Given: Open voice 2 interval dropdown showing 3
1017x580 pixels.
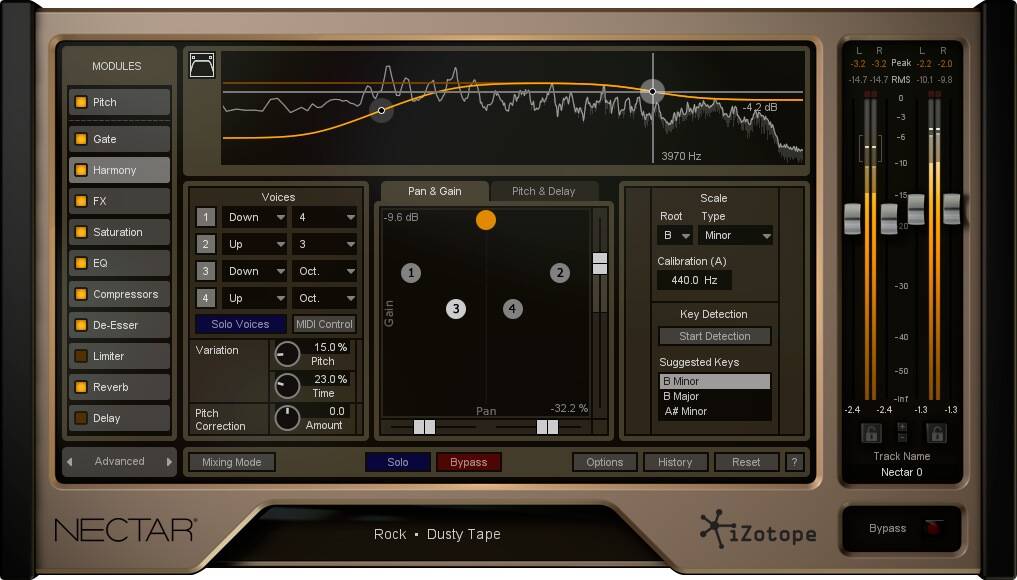Looking at the screenshot, I should (324, 244).
